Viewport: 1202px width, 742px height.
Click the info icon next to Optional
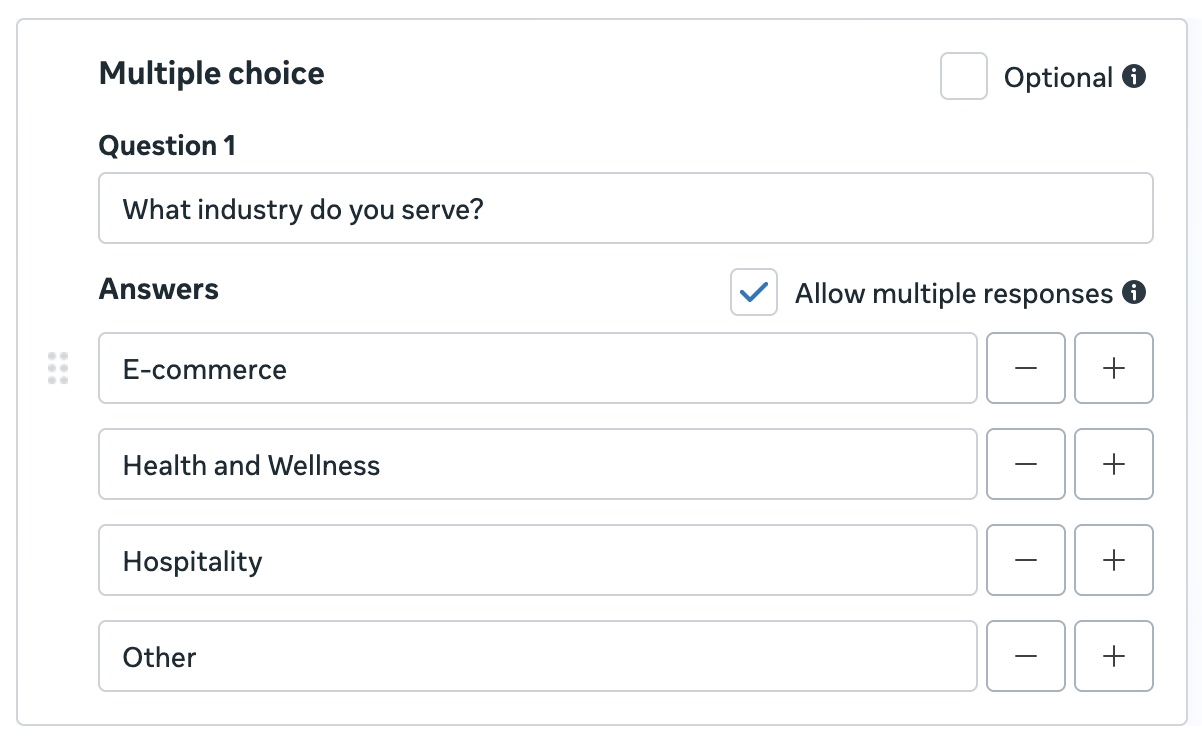1134,77
